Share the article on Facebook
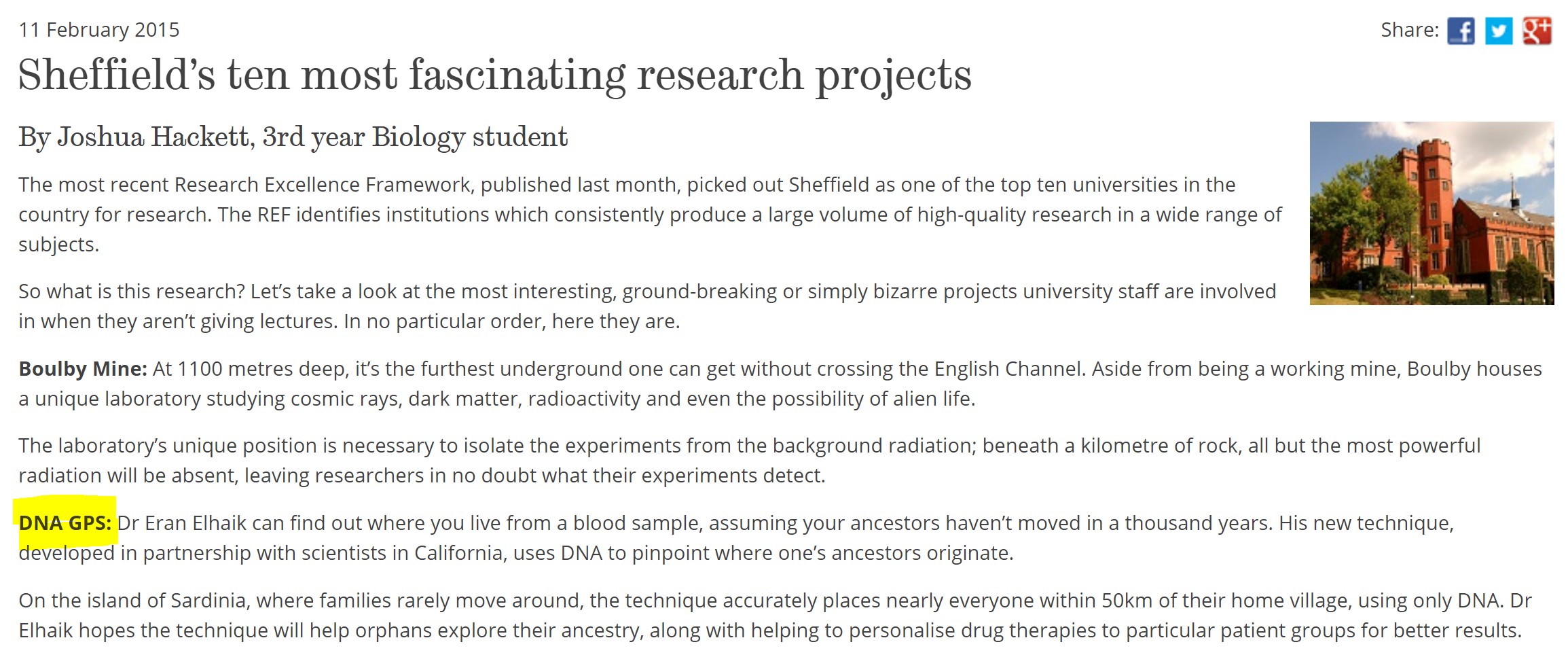The image size is (1568, 655). click(1461, 31)
